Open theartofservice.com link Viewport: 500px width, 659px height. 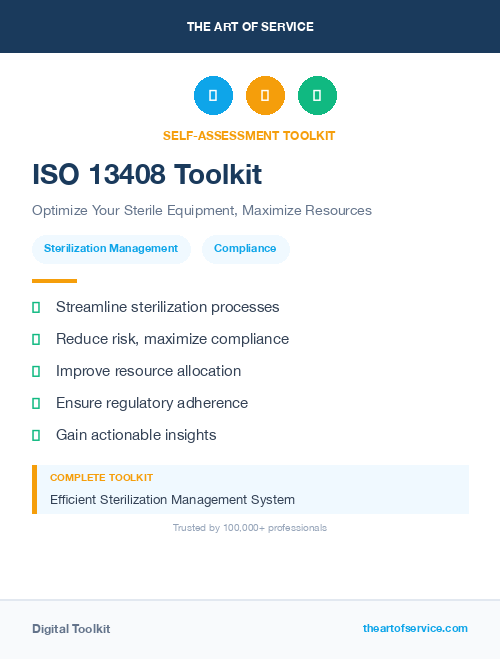[x=415, y=628]
